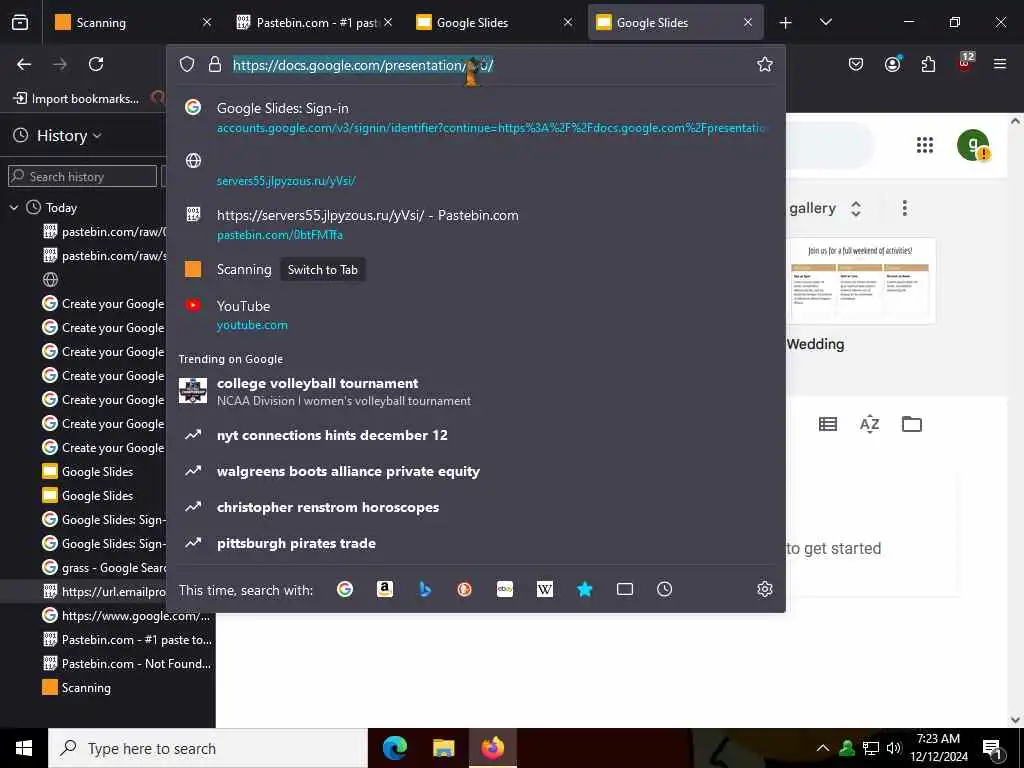Viewport: 1024px width, 768px height.
Task: Search this time with eBay
Action: 505,590
